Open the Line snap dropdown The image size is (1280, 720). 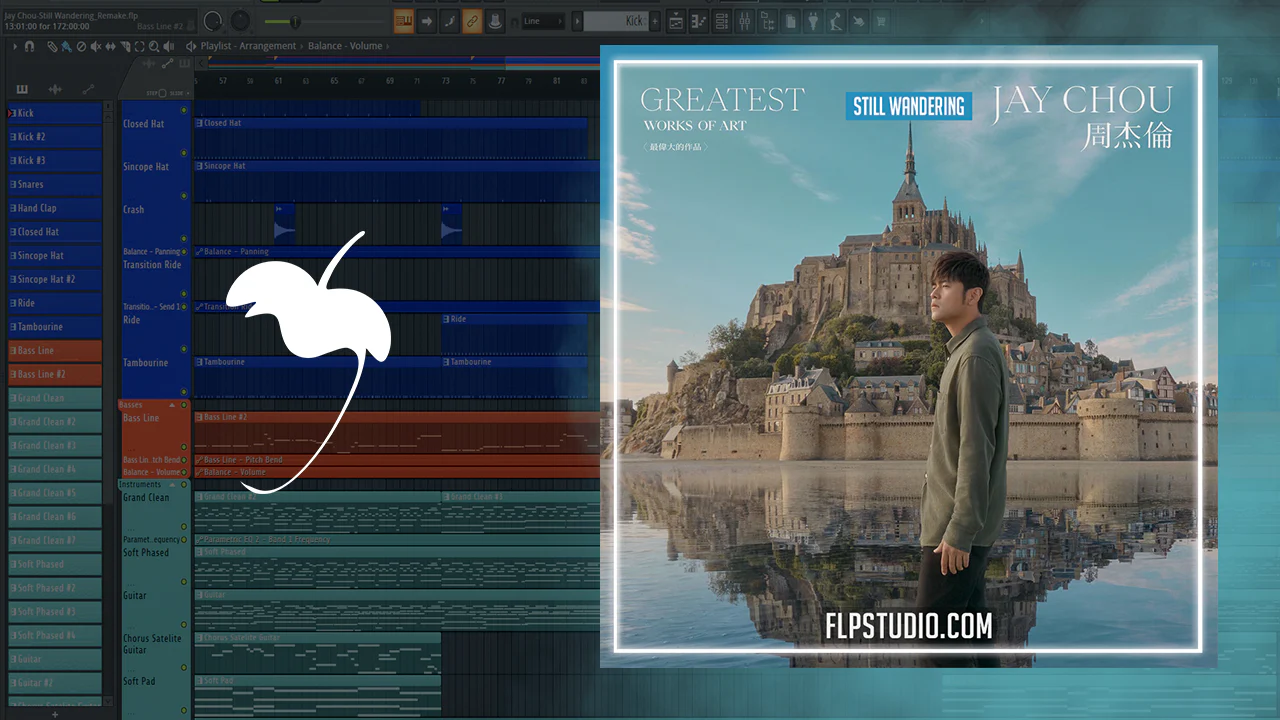544,20
